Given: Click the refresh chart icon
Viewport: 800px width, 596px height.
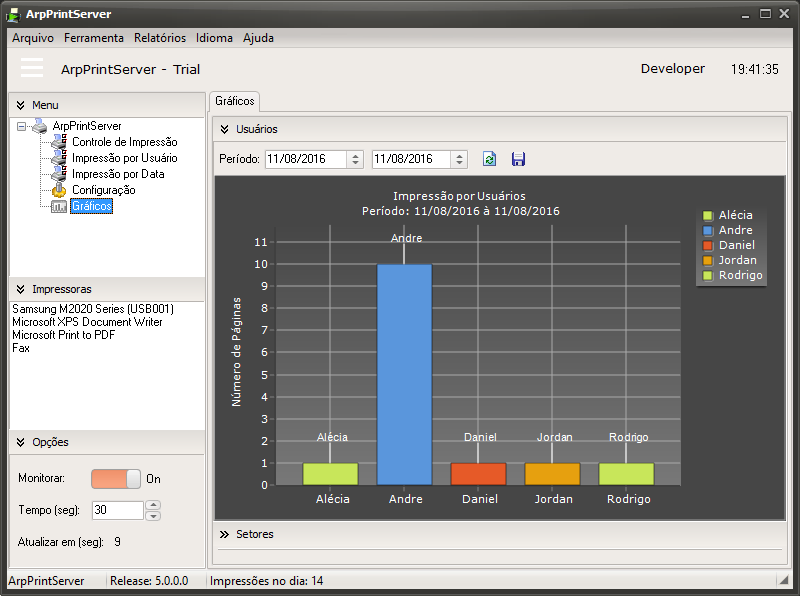Looking at the screenshot, I should coord(489,159).
